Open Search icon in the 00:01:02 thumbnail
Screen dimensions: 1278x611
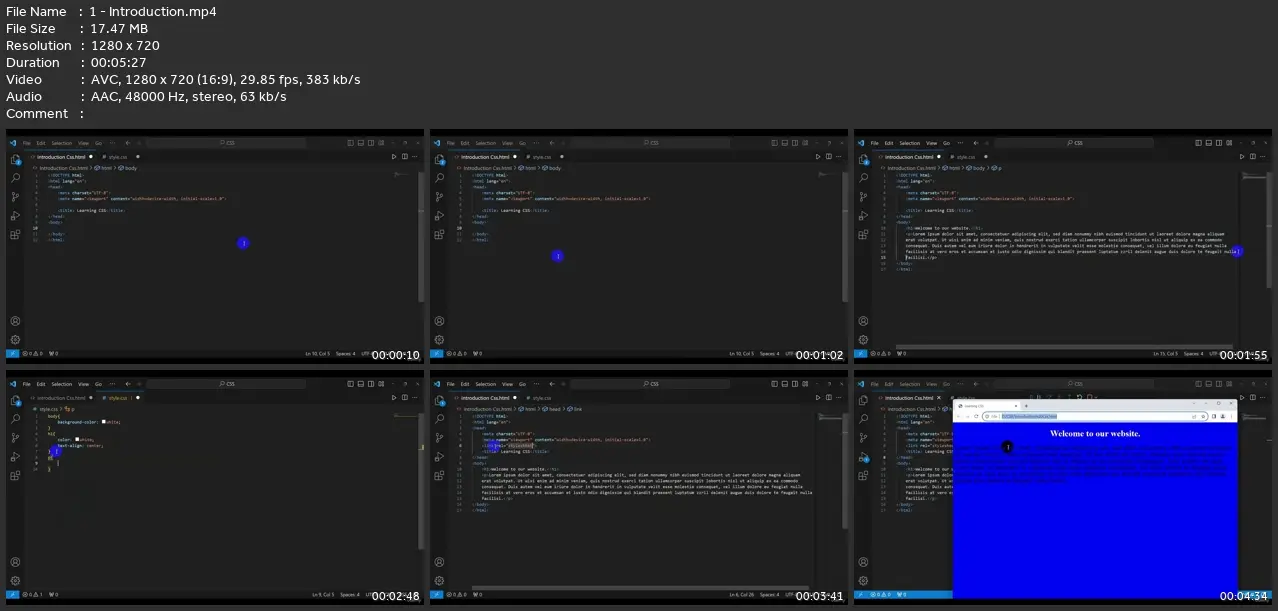point(439,178)
